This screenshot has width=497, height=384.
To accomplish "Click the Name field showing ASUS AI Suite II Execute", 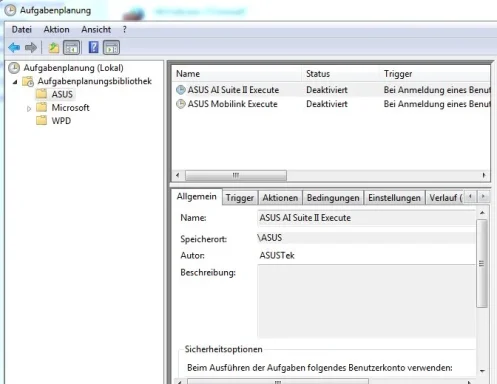I will (x=366, y=218).
